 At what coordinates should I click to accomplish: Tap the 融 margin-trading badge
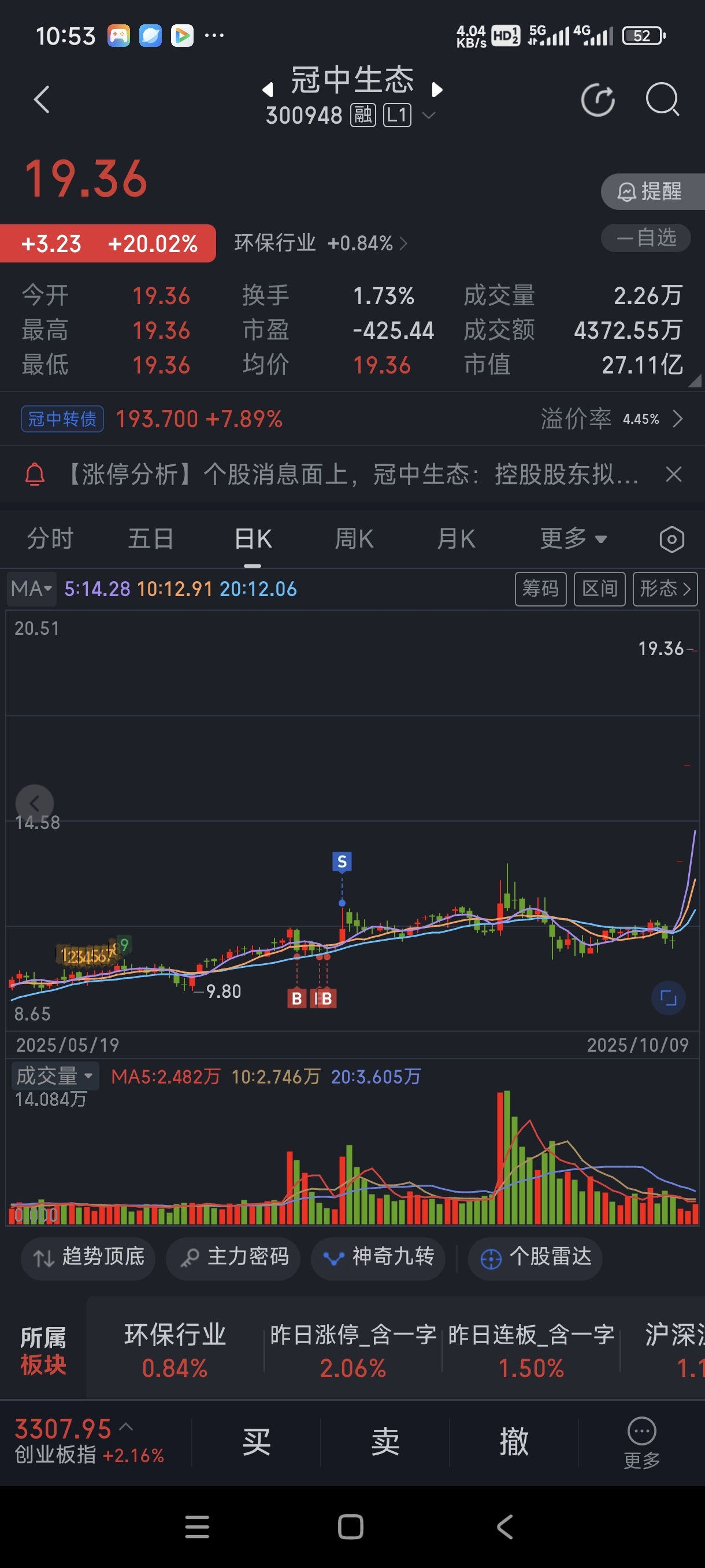pos(363,114)
